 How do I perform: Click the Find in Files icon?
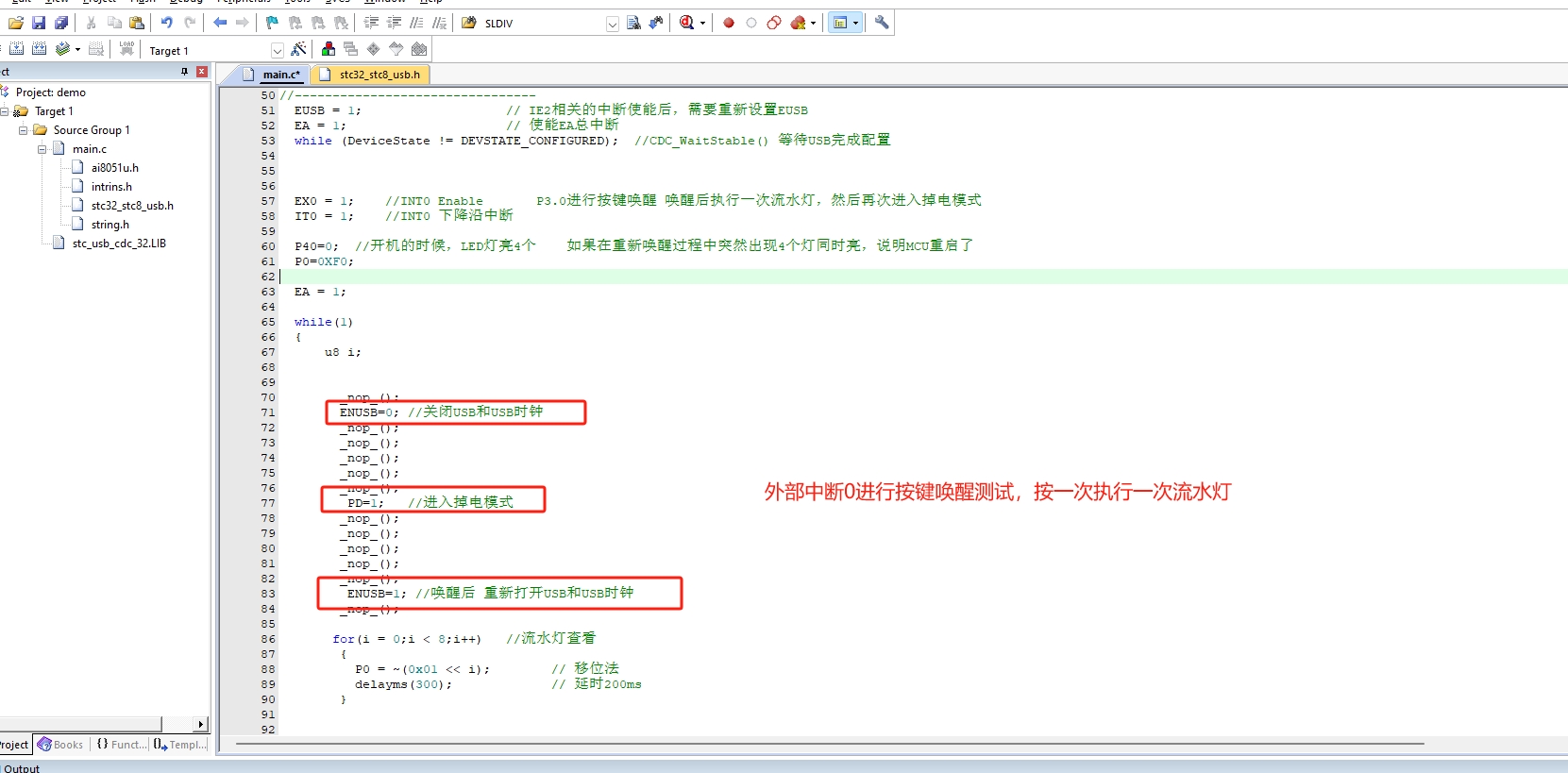[x=633, y=23]
